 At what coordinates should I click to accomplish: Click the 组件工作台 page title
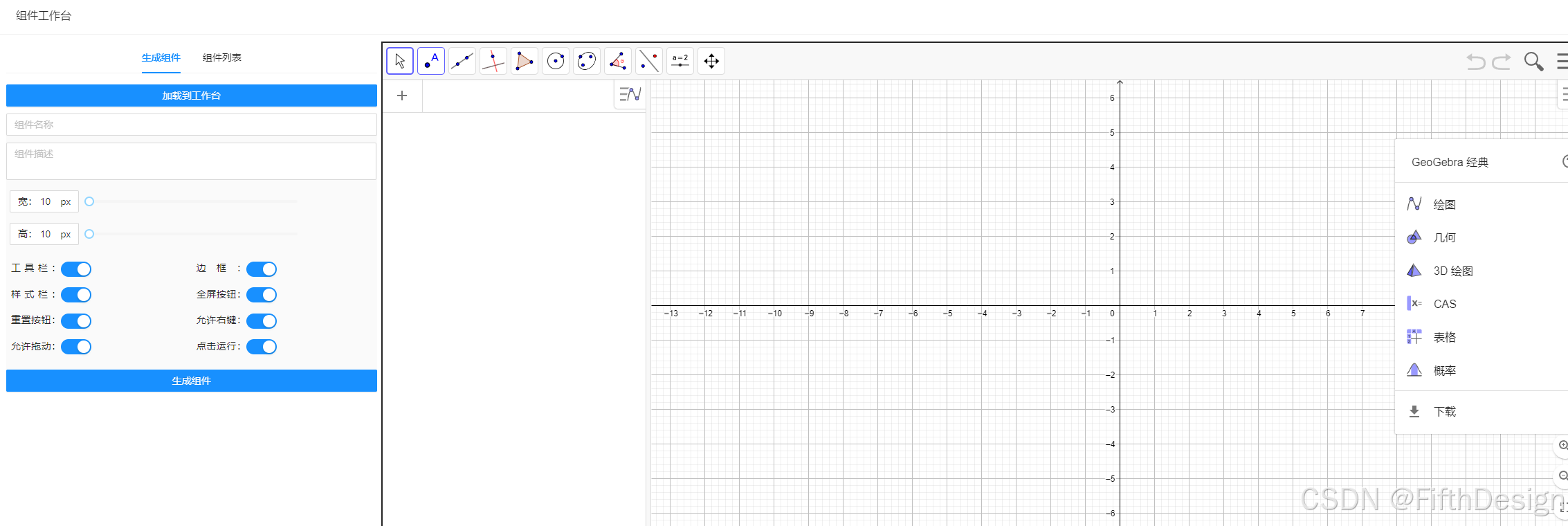coord(44,15)
